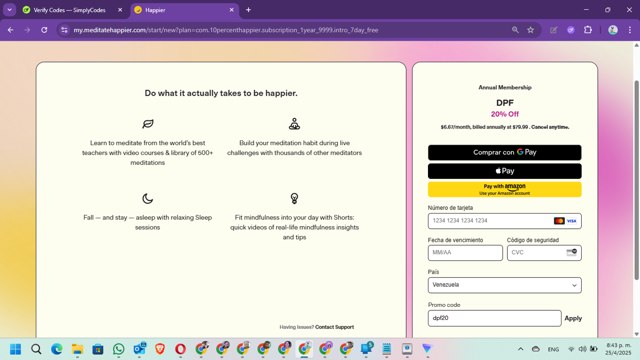Click the browser back arrow

(11, 30)
